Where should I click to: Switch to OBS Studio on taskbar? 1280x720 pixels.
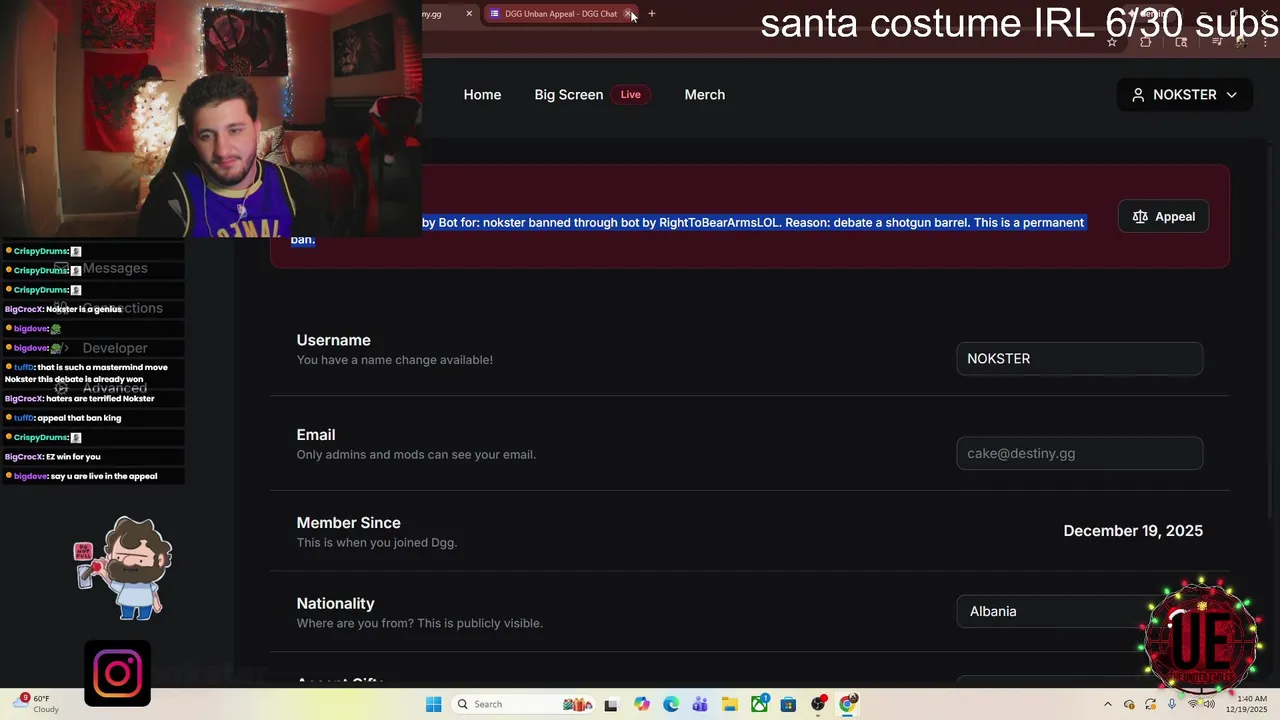point(819,704)
